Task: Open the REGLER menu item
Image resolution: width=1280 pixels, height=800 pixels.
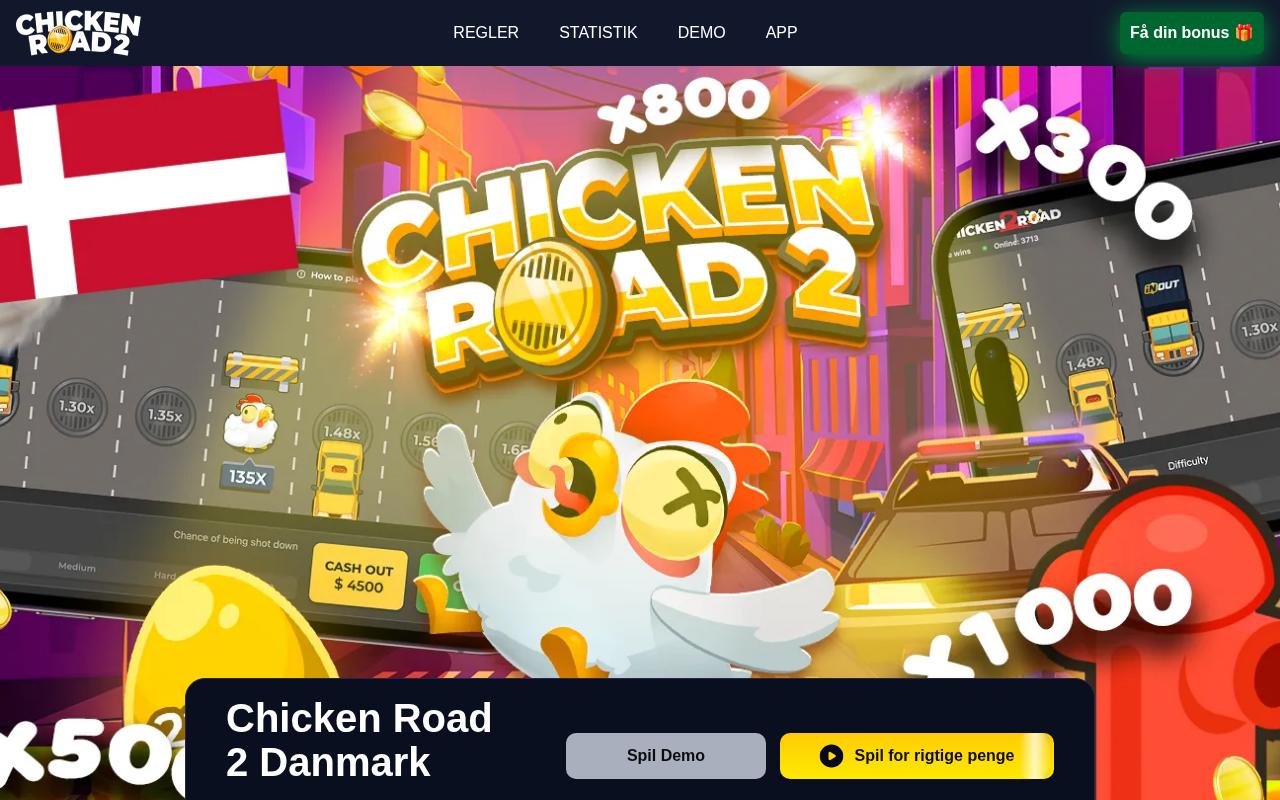Action: [x=486, y=32]
